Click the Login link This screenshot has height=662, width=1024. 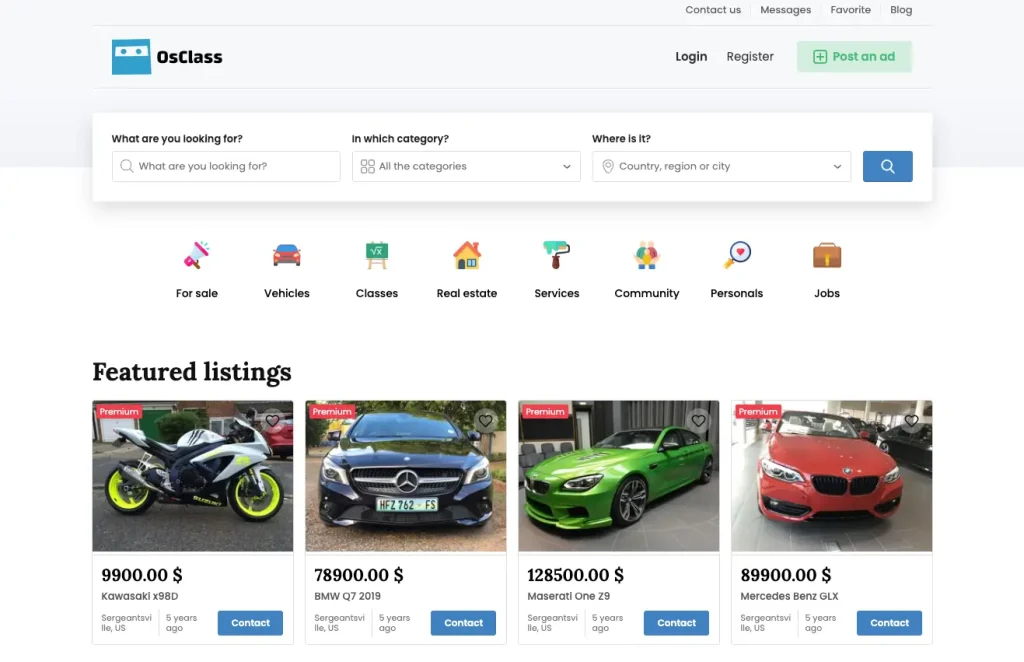click(691, 57)
